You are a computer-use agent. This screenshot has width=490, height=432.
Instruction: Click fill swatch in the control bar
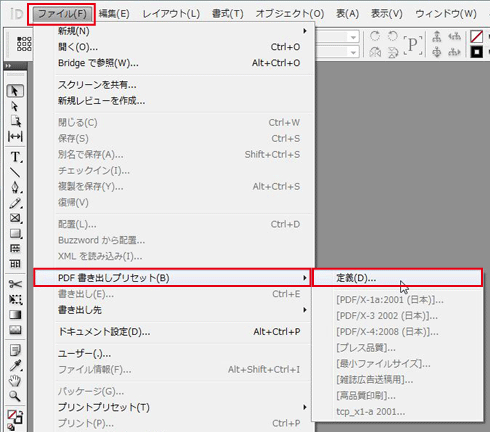point(477,36)
